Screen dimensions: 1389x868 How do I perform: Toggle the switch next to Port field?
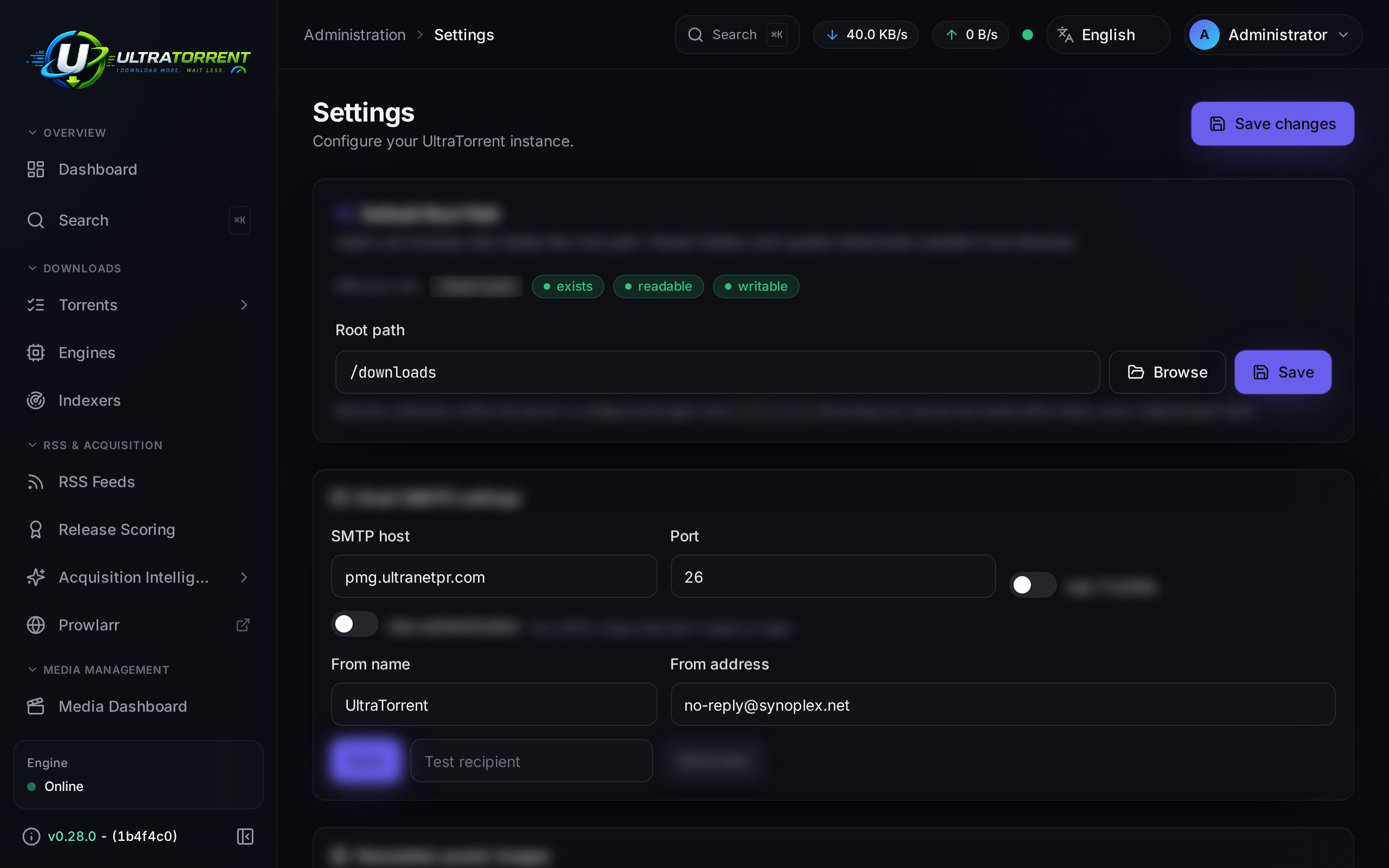(x=1033, y=585)
